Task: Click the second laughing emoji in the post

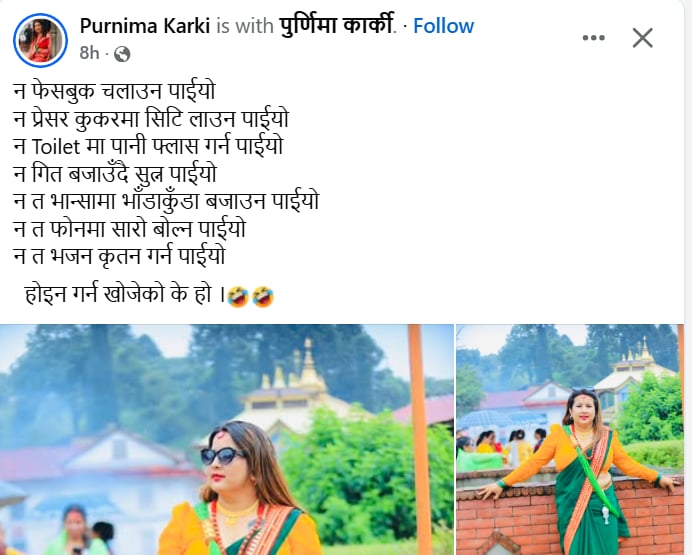Action: [x=263, y=296]
